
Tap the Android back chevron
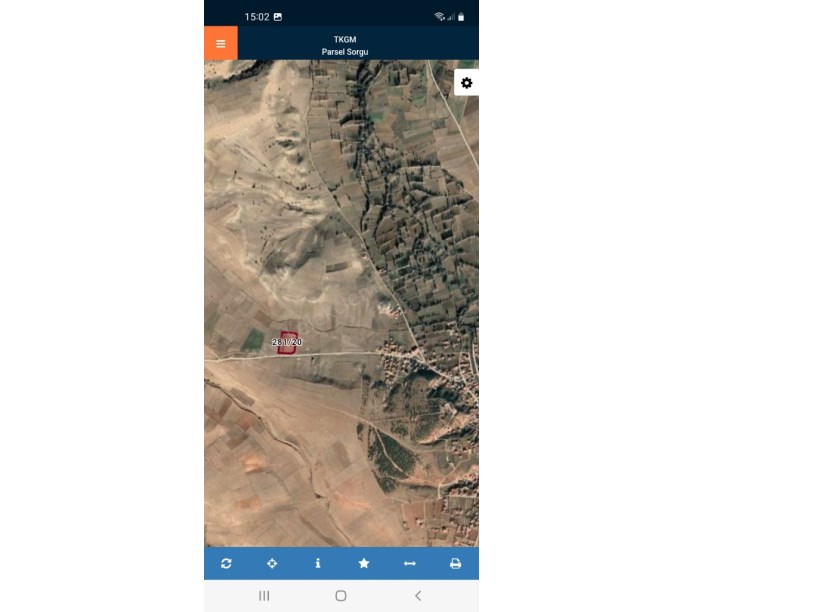pyautogui.click(x=418, y=595)
